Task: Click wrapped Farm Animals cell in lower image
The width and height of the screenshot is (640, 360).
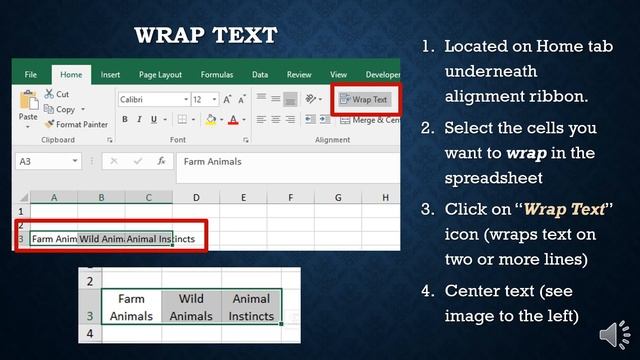Action: point(131,307)
